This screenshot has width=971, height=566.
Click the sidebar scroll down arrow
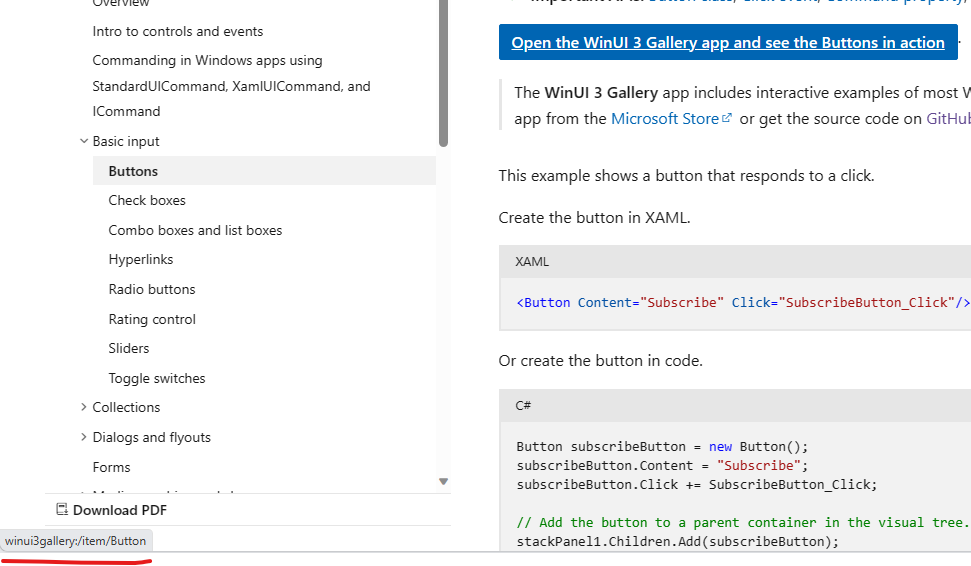(x=443, y=481)
